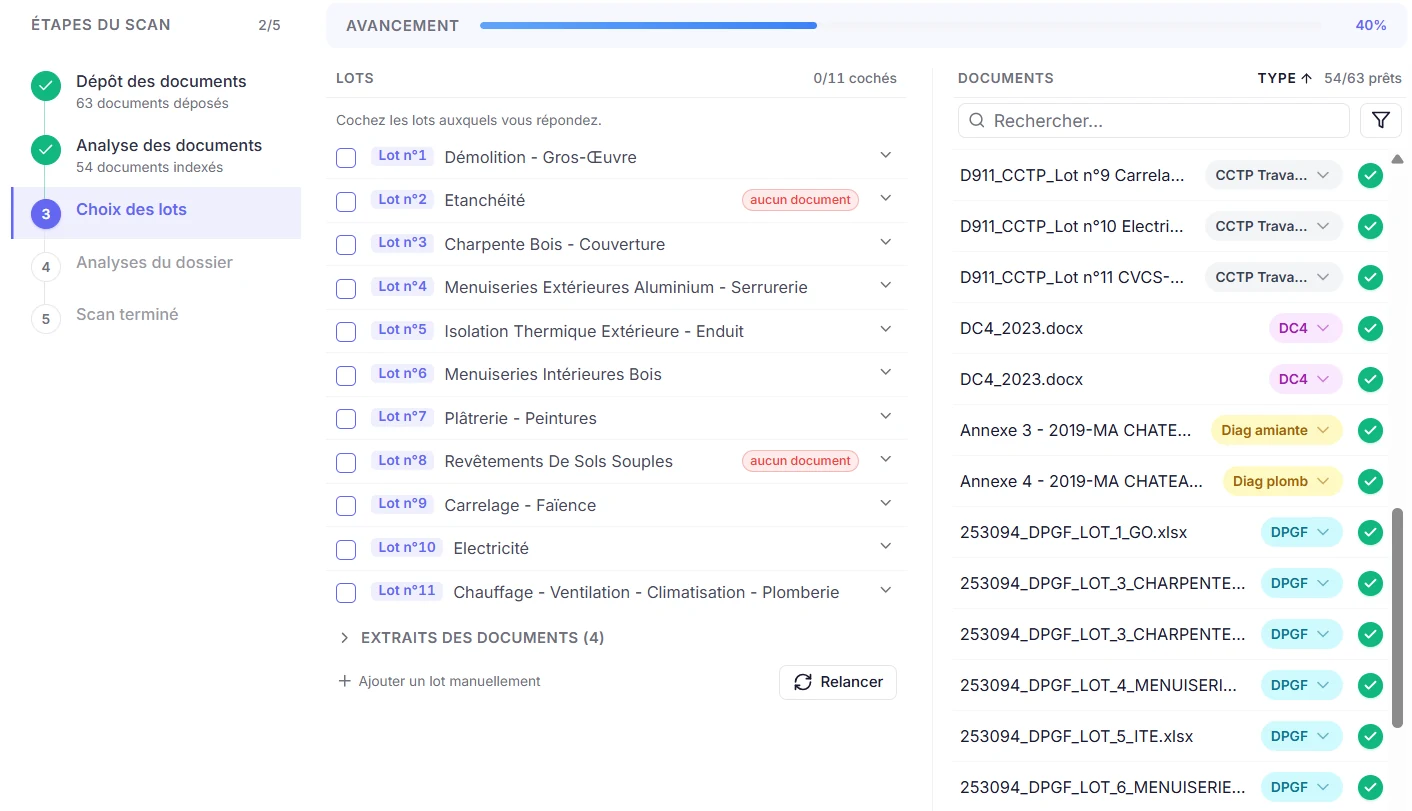Screen dimensions: 1412x811
Task: Expand EXTRAITS DES DOCUMENTS (4) section
Action: [x=471, y=638]
